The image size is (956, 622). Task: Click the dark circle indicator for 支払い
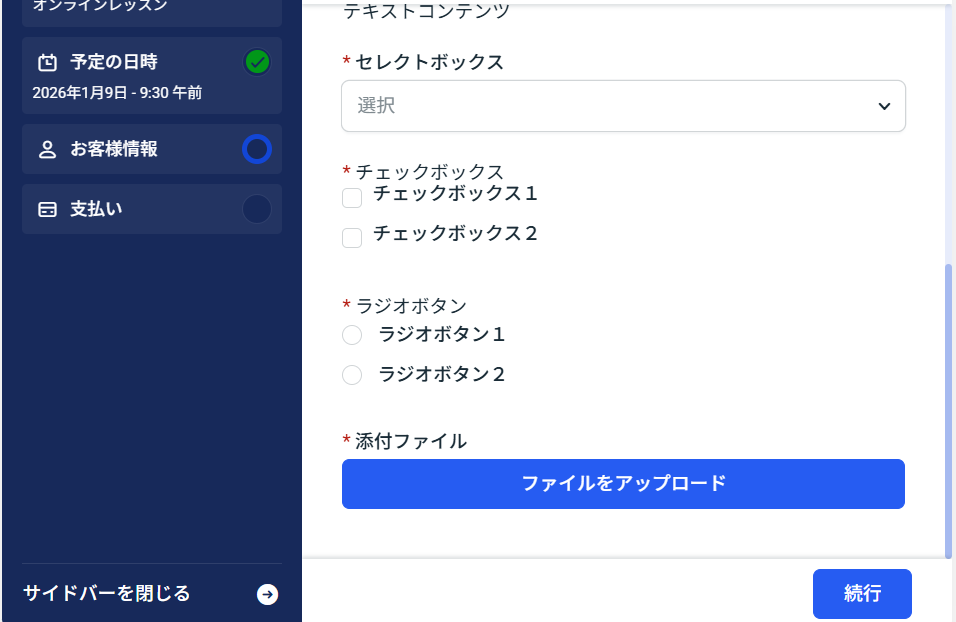tap(257, 210)
